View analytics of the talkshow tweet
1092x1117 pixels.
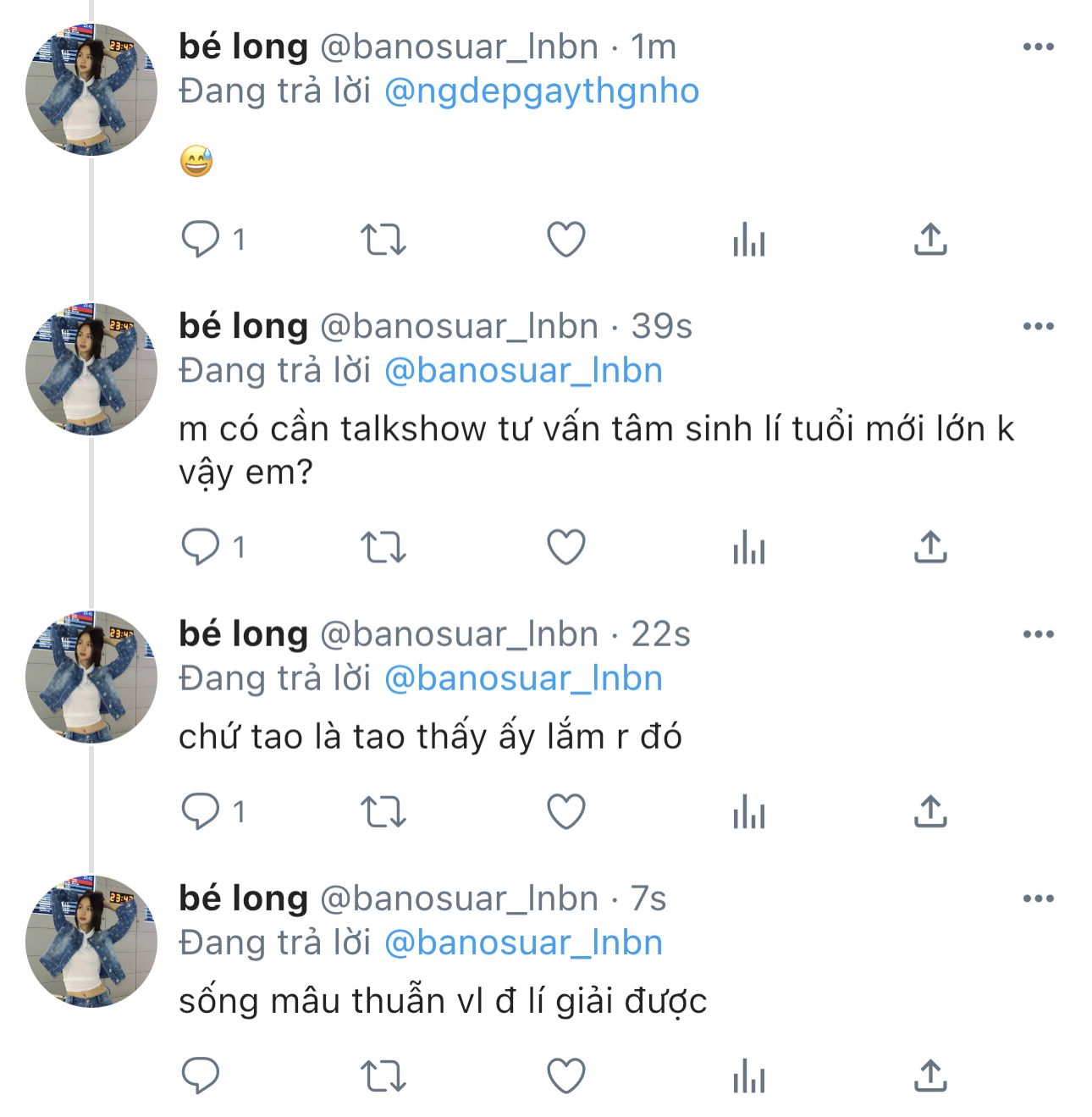(x=749, y=547)
